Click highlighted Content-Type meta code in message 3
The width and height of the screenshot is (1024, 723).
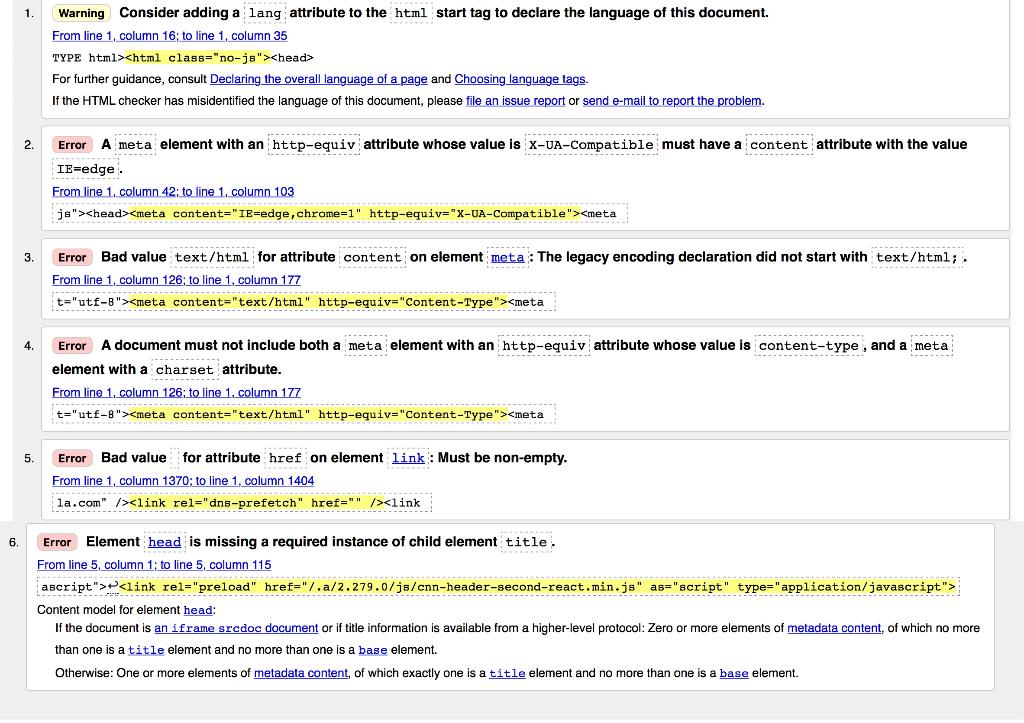pos(319,302)
